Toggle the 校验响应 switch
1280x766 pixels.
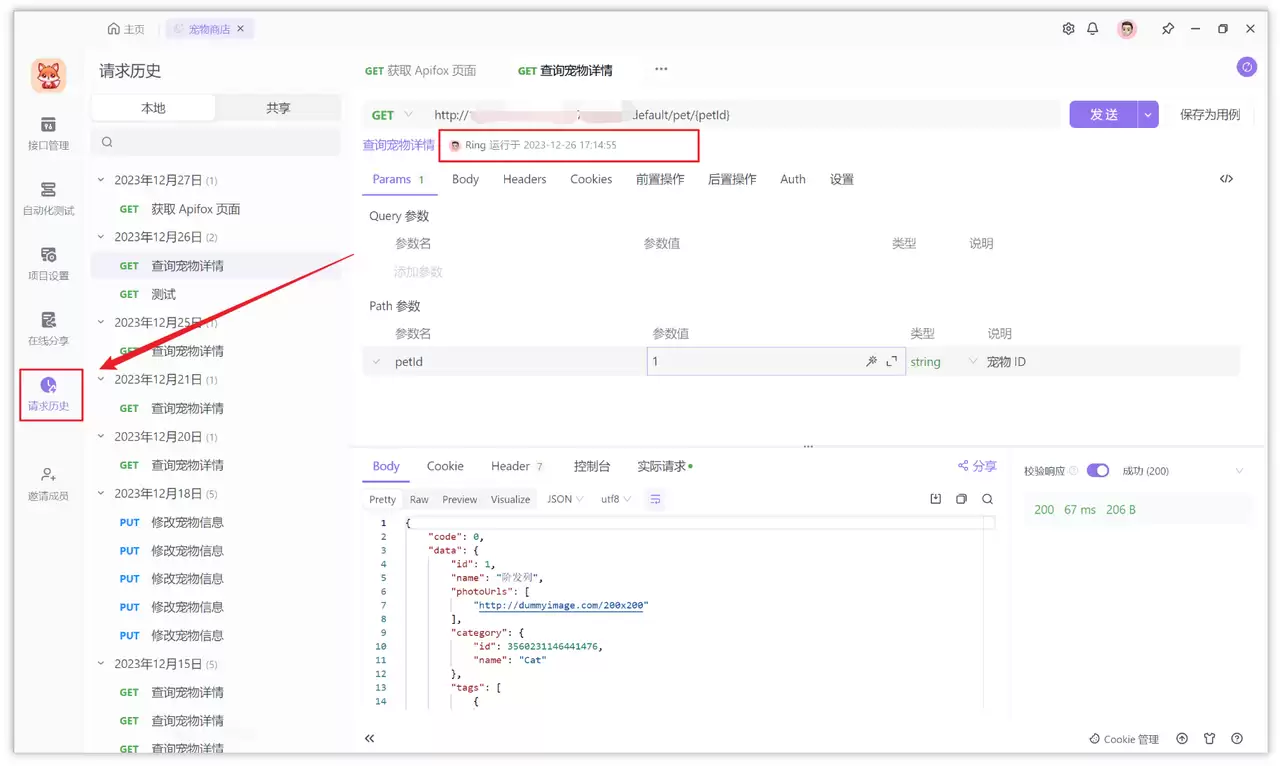[1097, 471]
